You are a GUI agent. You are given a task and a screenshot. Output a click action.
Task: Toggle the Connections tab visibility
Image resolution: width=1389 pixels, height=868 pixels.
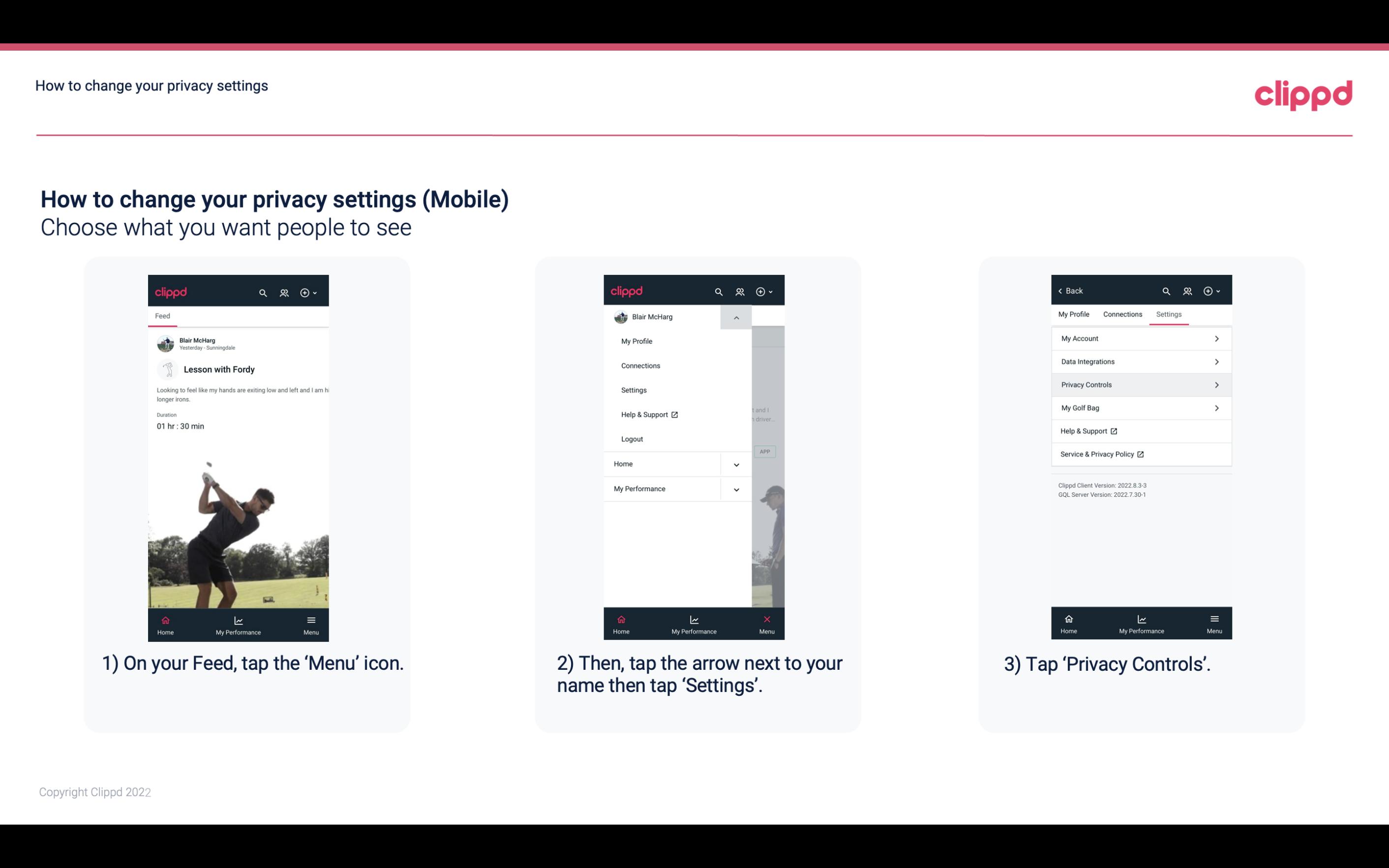(x=1122, y=314)
